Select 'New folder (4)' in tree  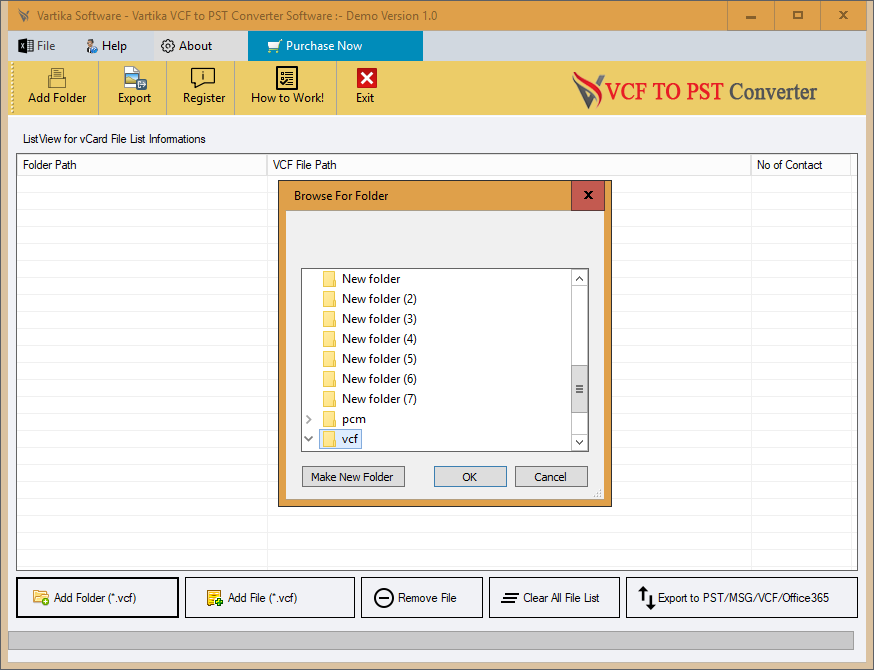click(x=379, y=339)
